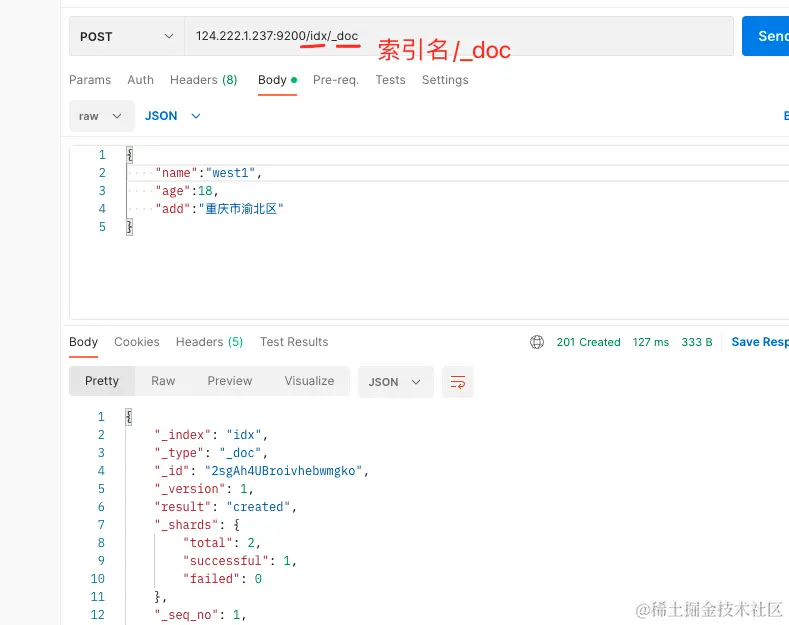Toggle the response line wrap icon

458,382
